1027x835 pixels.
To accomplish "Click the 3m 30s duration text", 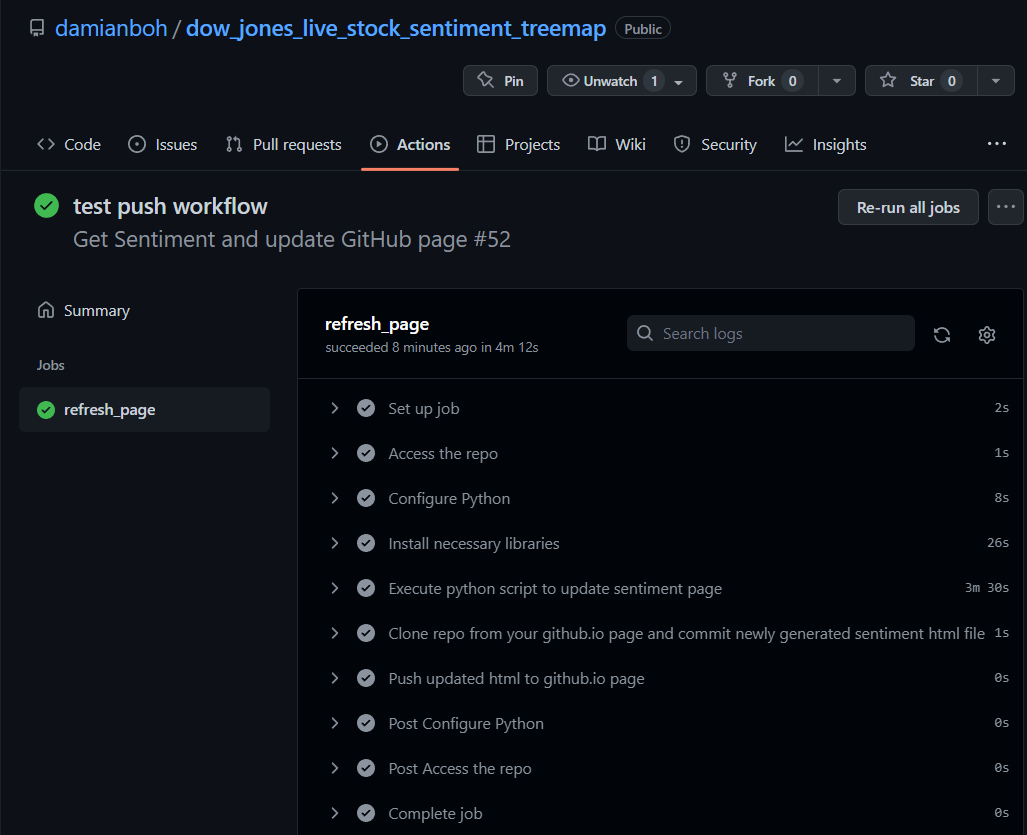I will (986, 587).
